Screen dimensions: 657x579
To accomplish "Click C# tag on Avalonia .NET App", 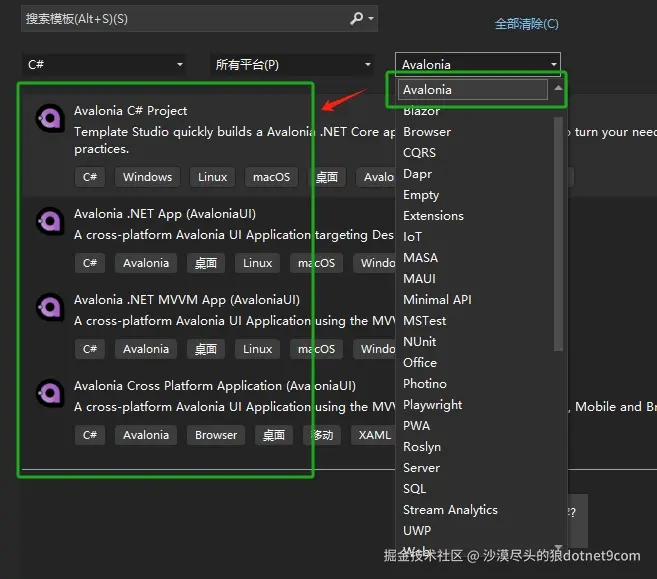I will coord(90,263).
